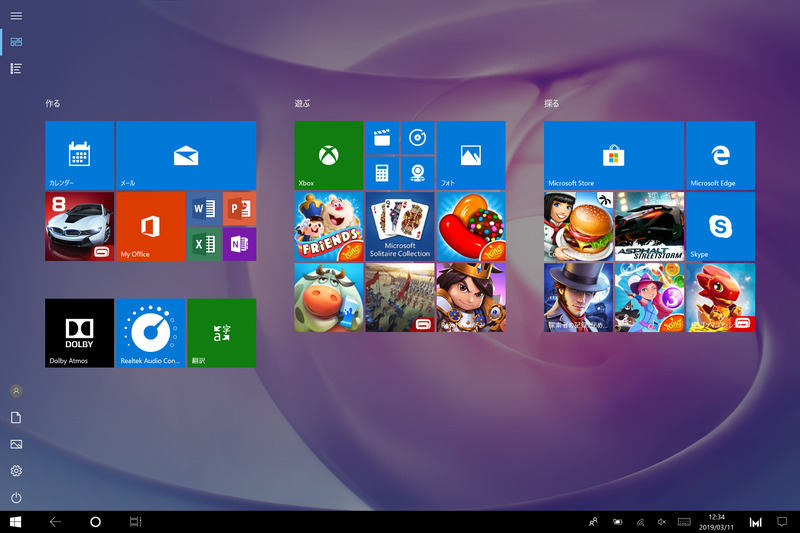Launch the Candy Crush Saga tile
Image resolution: width=800 pixels, height=533 pixels.
point(471,226)
